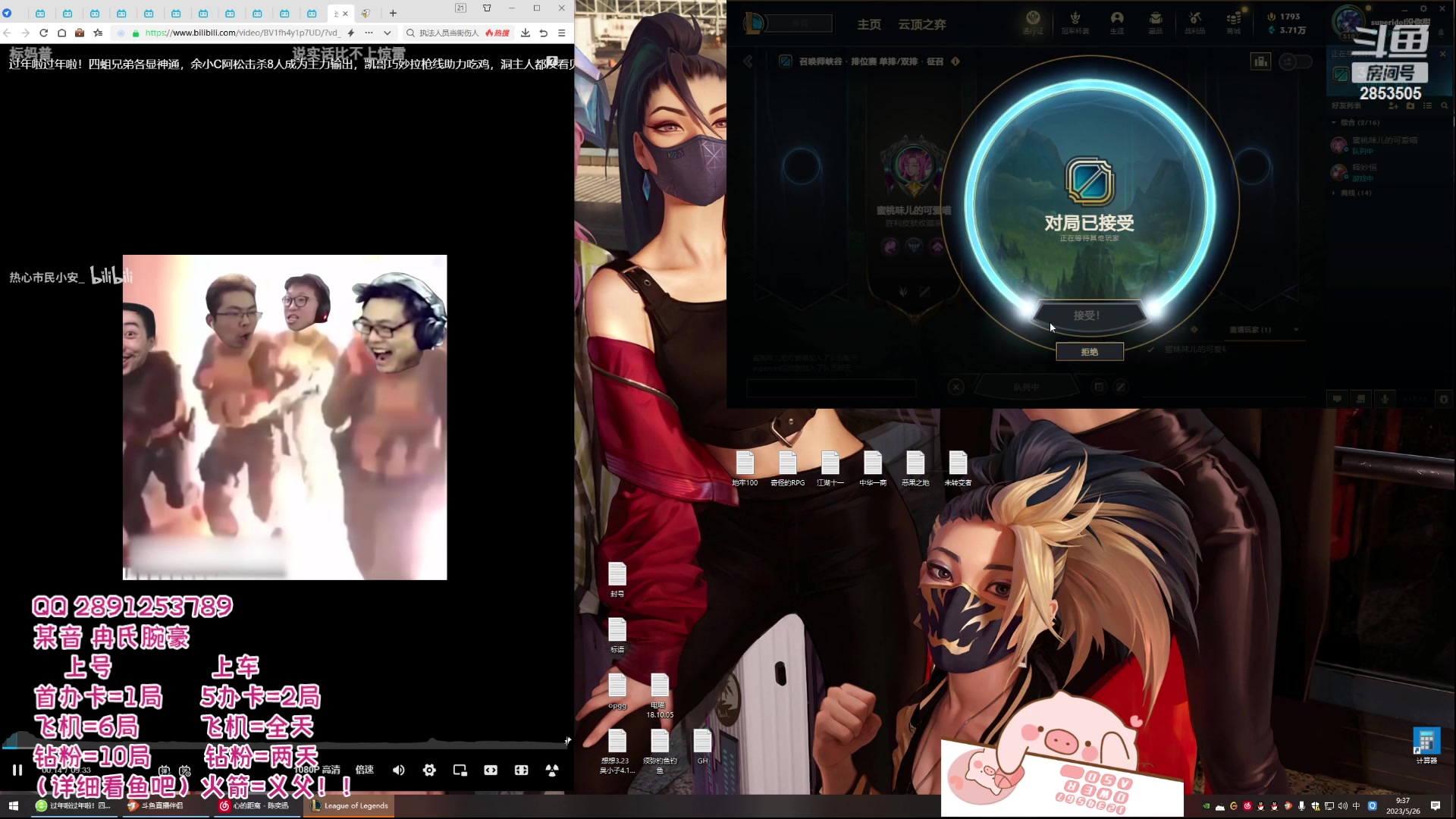Open the browser briefcase toolbox icon
The width and height of the screenshot is (1456, 819).
[80, 33]
